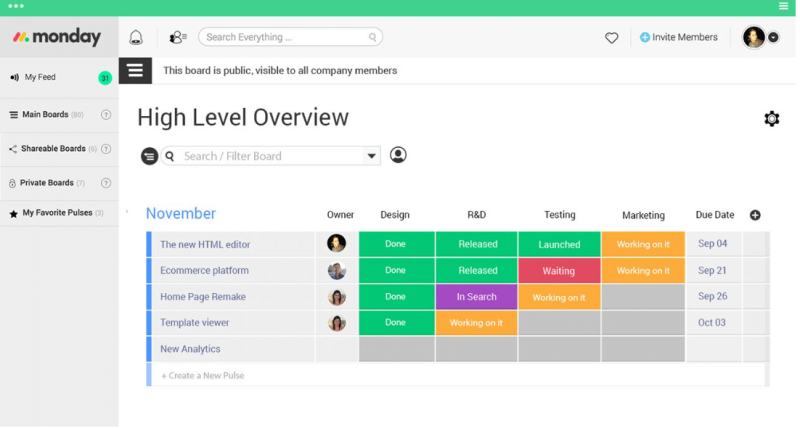
Task: Click help icon next to Main Boards
Action: coord(106,115)
